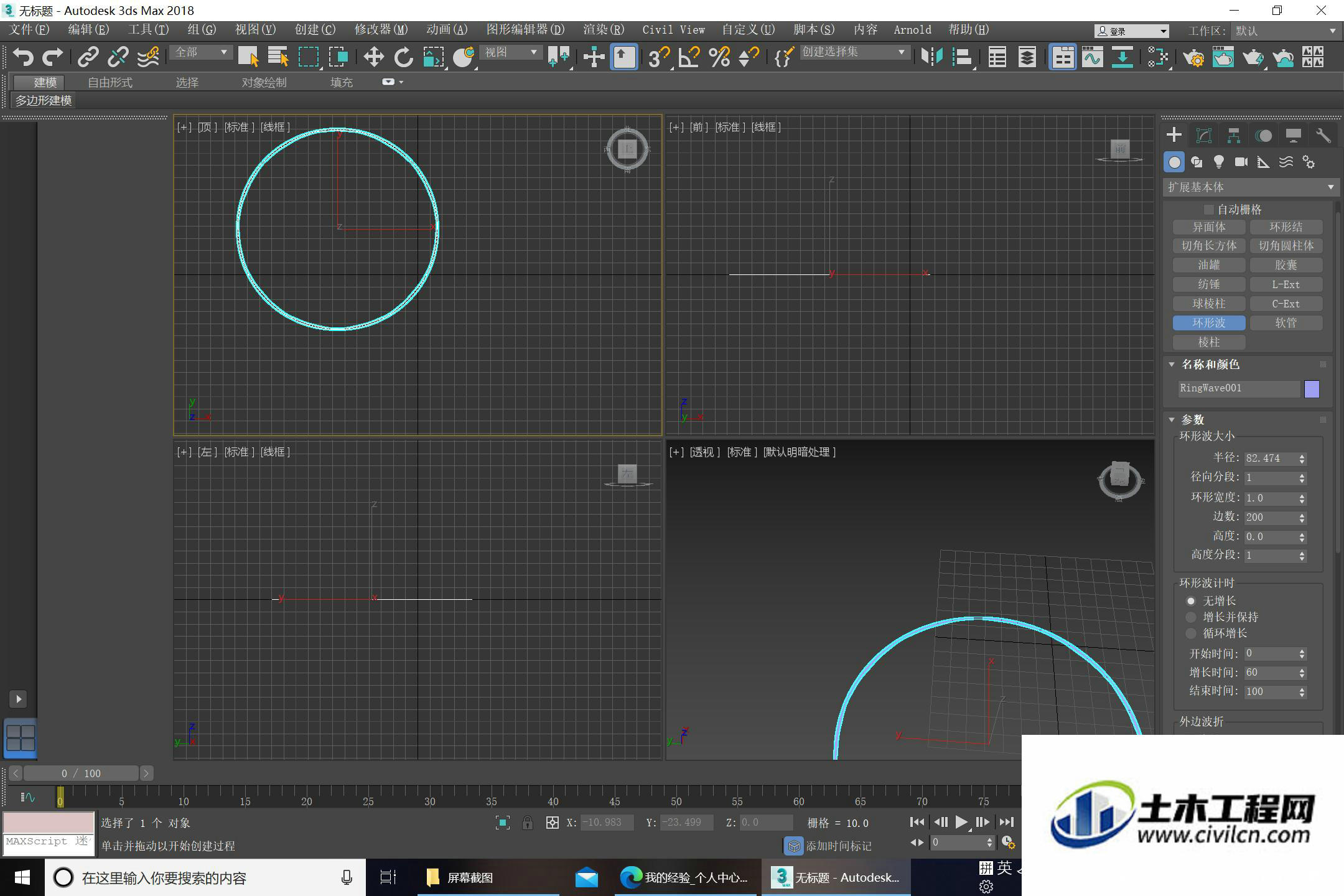
Task: Expand the ribbon options dropdown arrow
Action: tap(401, 82)
